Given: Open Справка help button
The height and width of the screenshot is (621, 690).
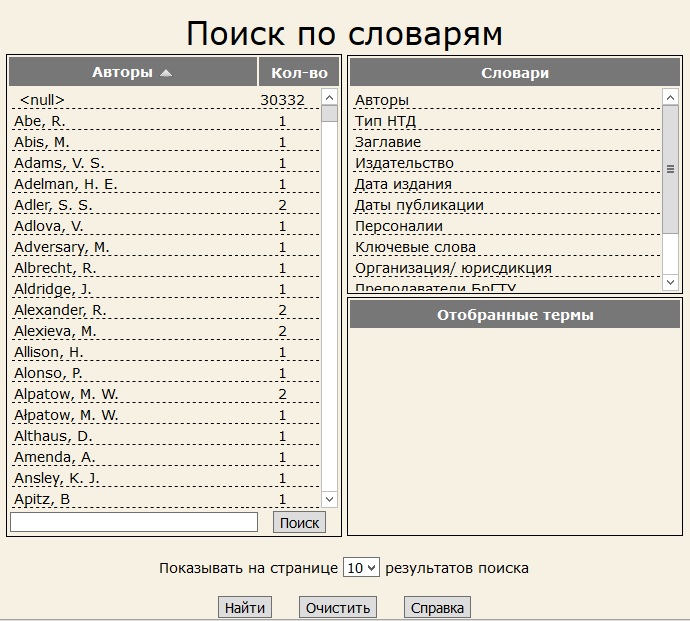Looking at the screenshot, I should pyautogui.click(x=437, y=607).
